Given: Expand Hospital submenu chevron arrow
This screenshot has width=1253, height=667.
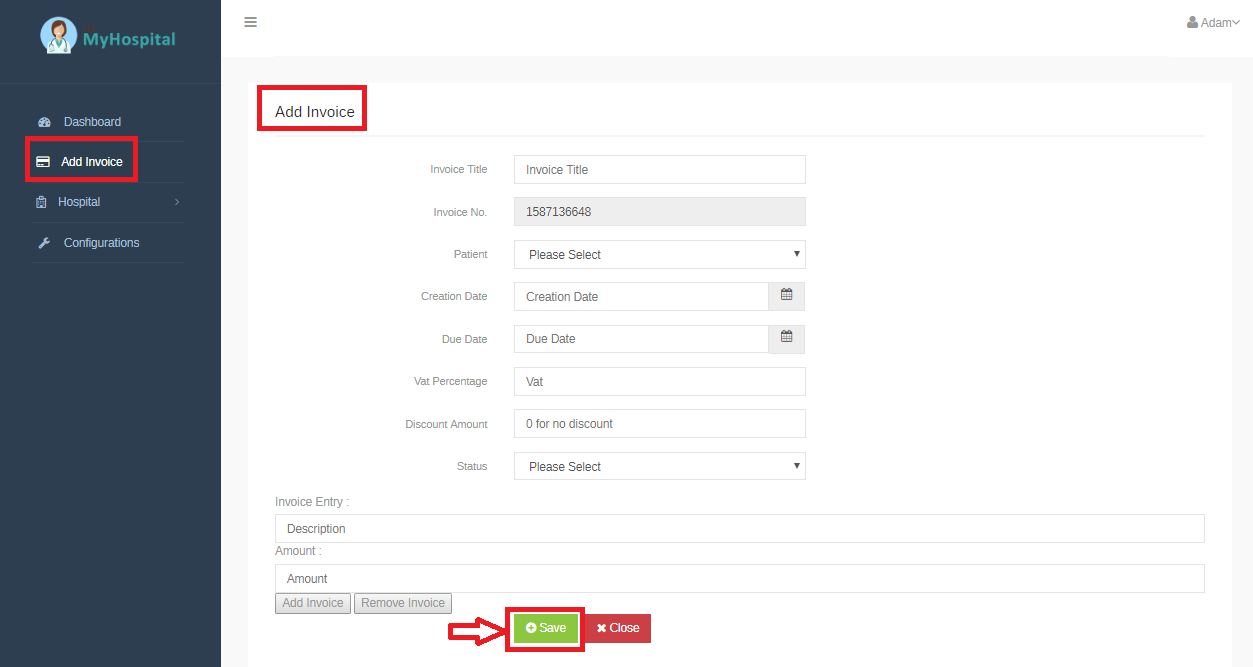Looking at the screenshot, I should tap(177, 202).
